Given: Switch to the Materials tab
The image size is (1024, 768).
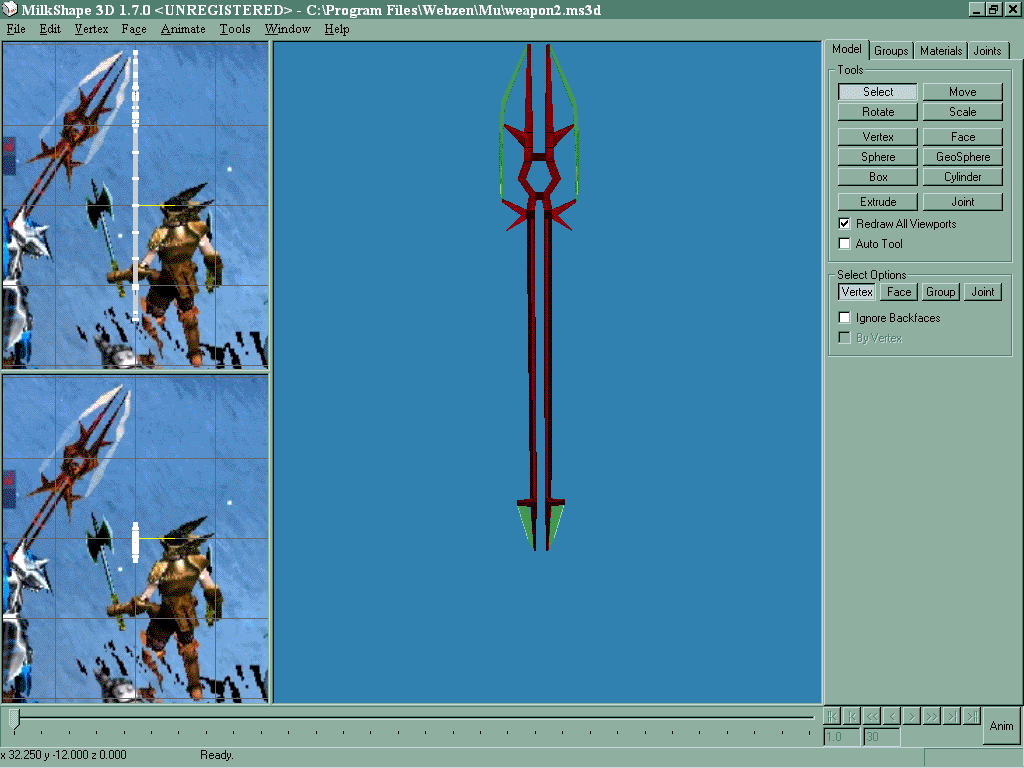Looking at the screenshot, I should (x=941, y=50).
